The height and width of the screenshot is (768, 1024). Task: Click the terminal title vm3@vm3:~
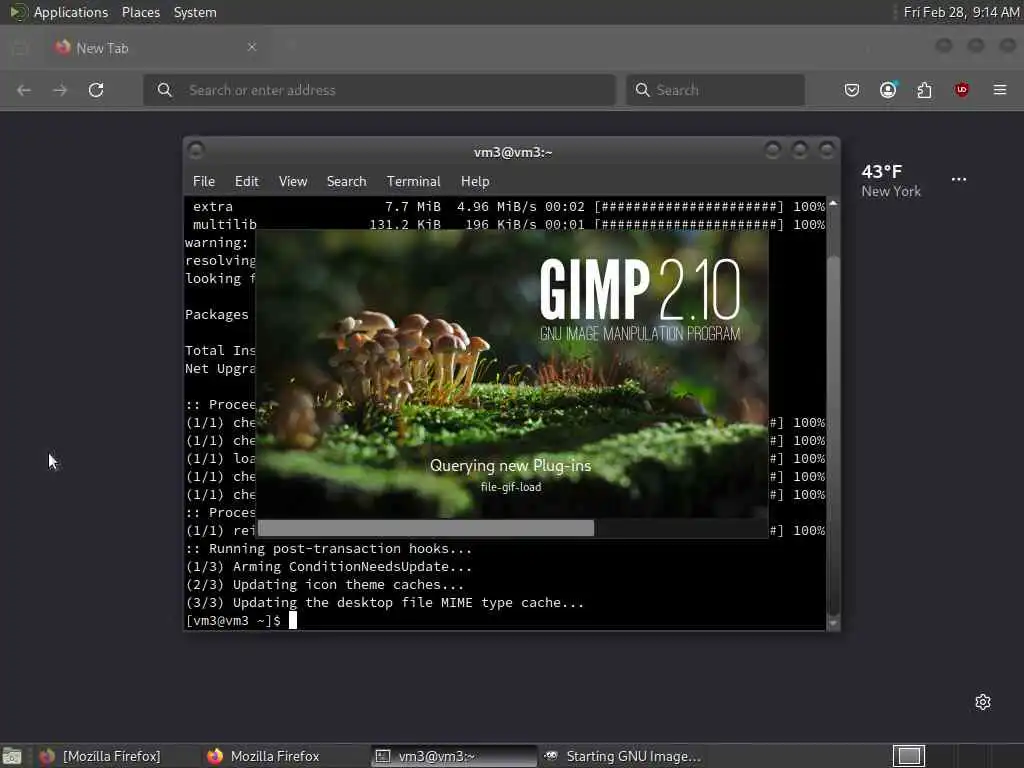[x=513, y=152]
